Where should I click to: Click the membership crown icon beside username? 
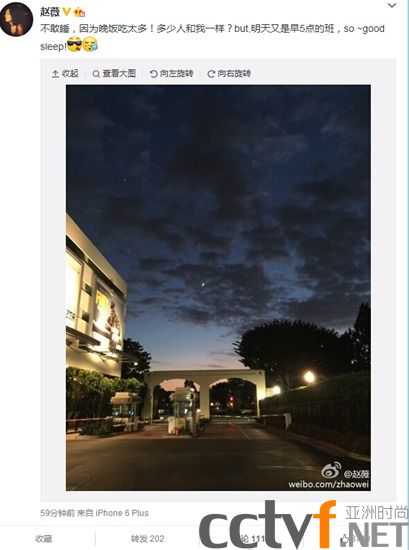point(80,13)
